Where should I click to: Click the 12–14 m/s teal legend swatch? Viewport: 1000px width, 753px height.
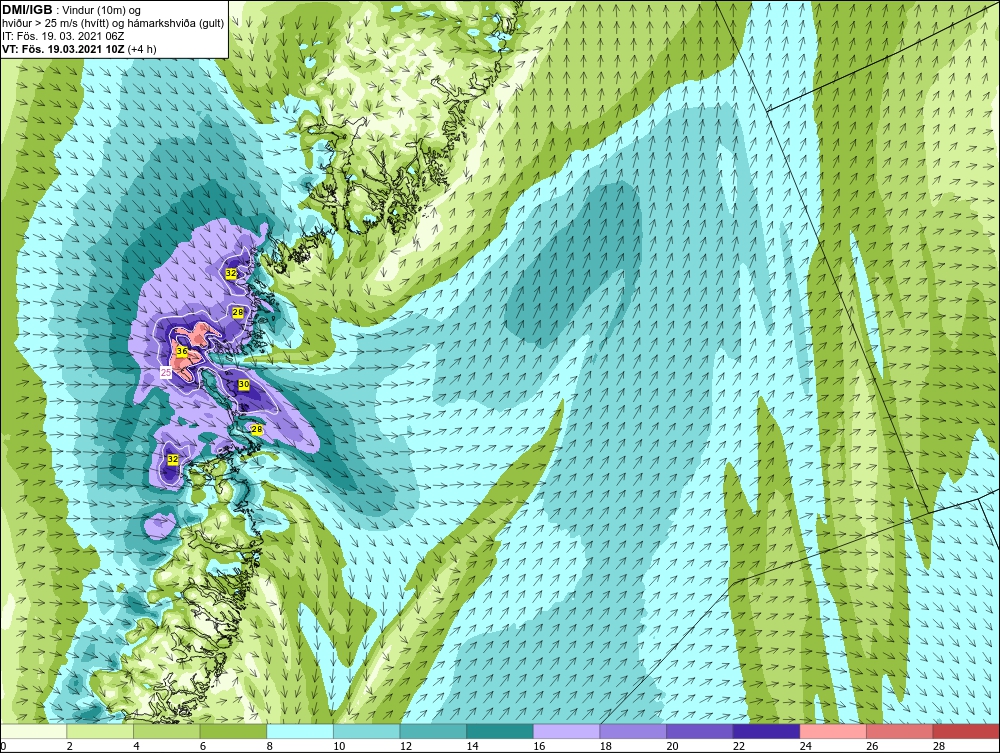pyautogui.click(x=433, y=731)
